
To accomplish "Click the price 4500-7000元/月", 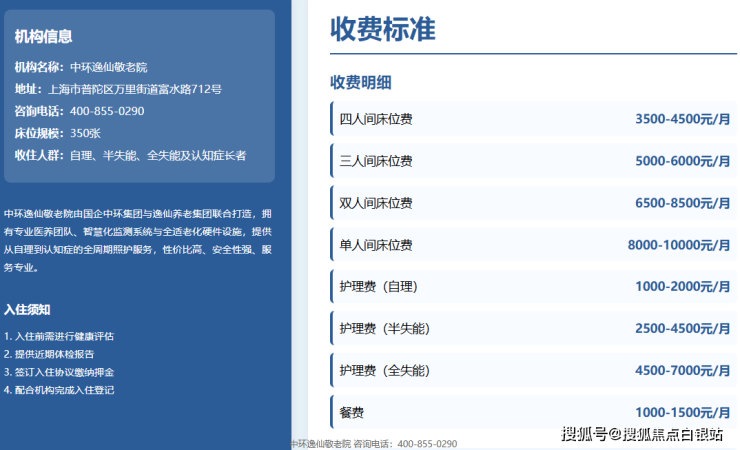I will [682, 370].
